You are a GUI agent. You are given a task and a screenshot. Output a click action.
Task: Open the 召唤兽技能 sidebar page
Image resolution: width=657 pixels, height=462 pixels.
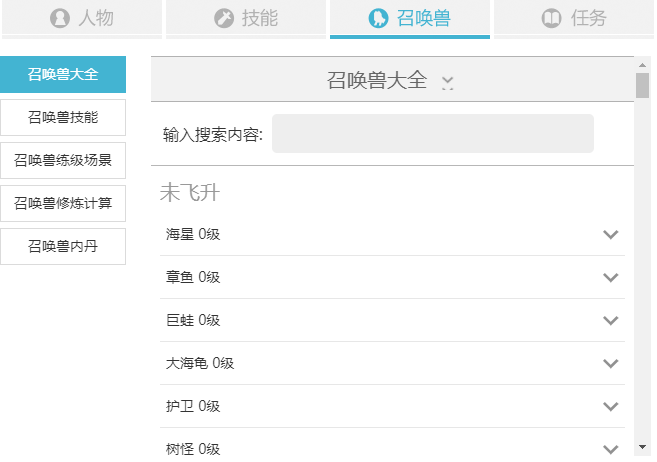63,117
